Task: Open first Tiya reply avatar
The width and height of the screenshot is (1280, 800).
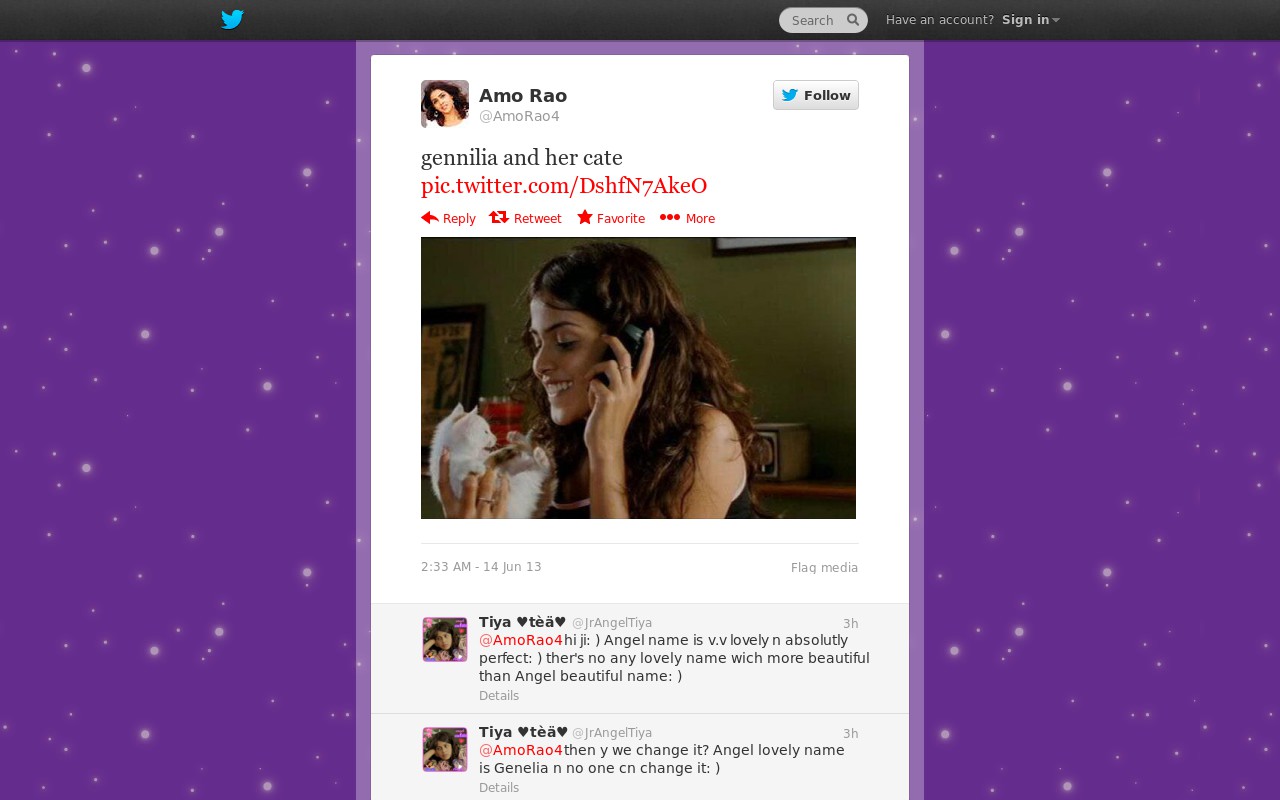Action: tap(445, 640)
